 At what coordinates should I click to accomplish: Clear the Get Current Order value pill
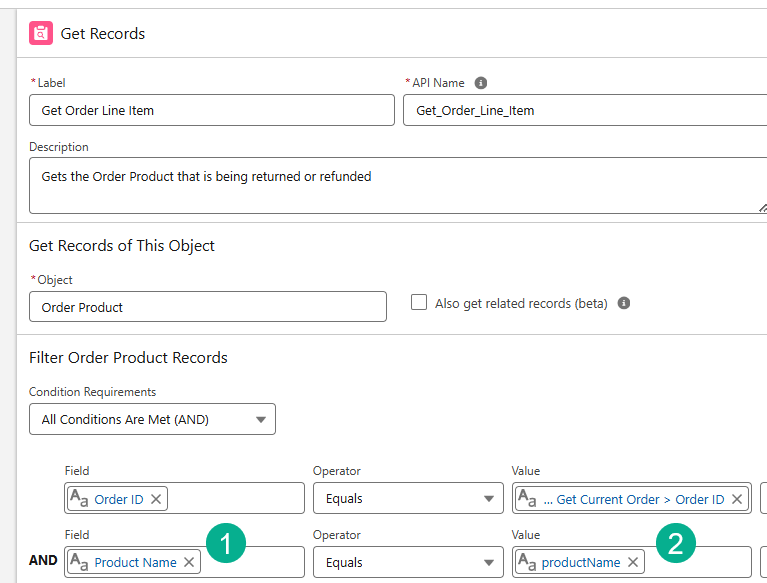pos(737,499)
